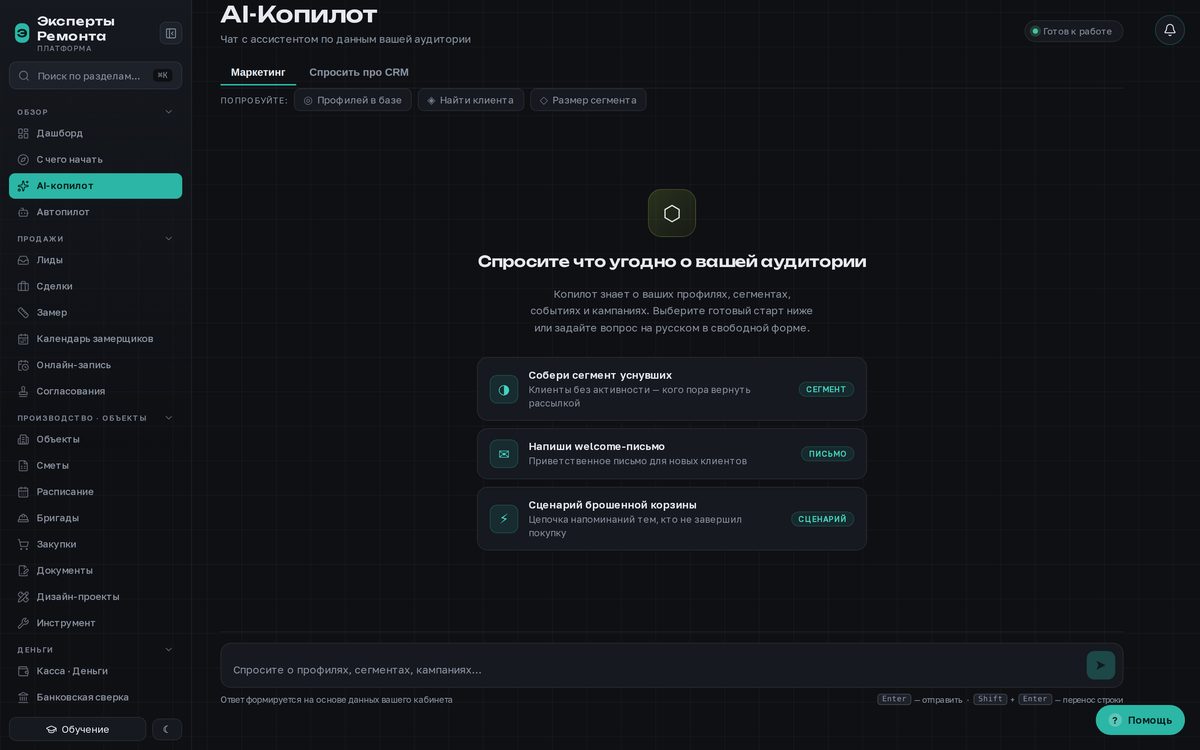
Task: Click the lightning icon on брошенной корзины card
Action: [x=504, y=519]
